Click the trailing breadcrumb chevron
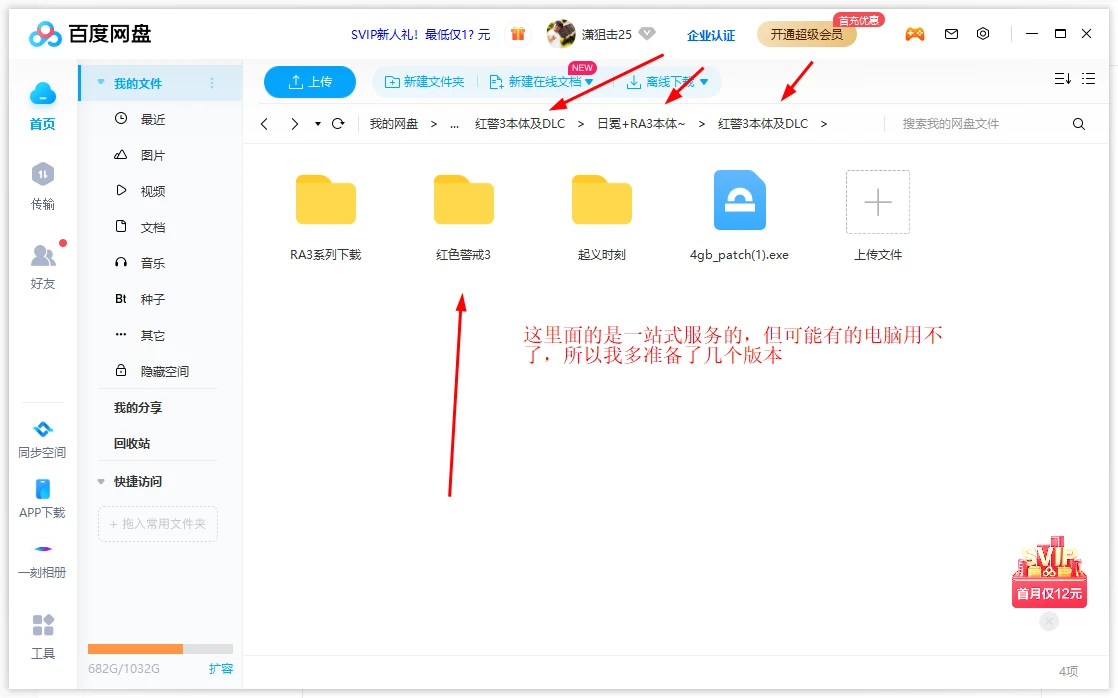1118x698 pixels. (824, 124)
